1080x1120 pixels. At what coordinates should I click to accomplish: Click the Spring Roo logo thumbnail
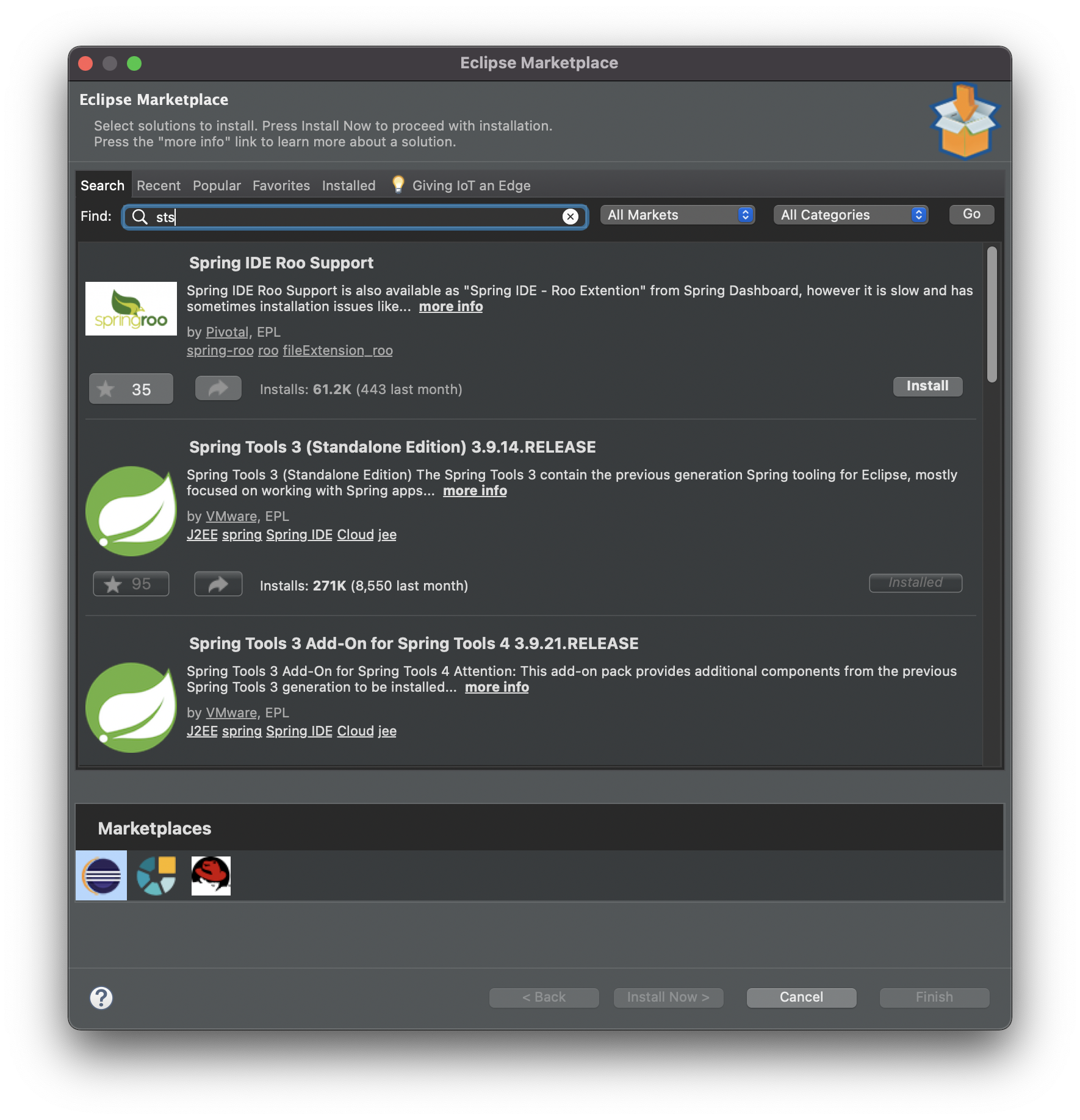[131, 309]
